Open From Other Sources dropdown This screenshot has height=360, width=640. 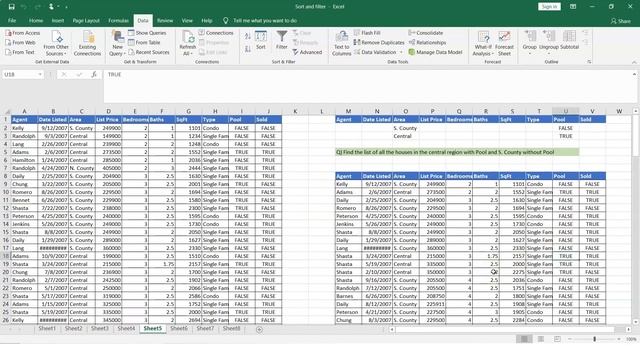point(56,43)
